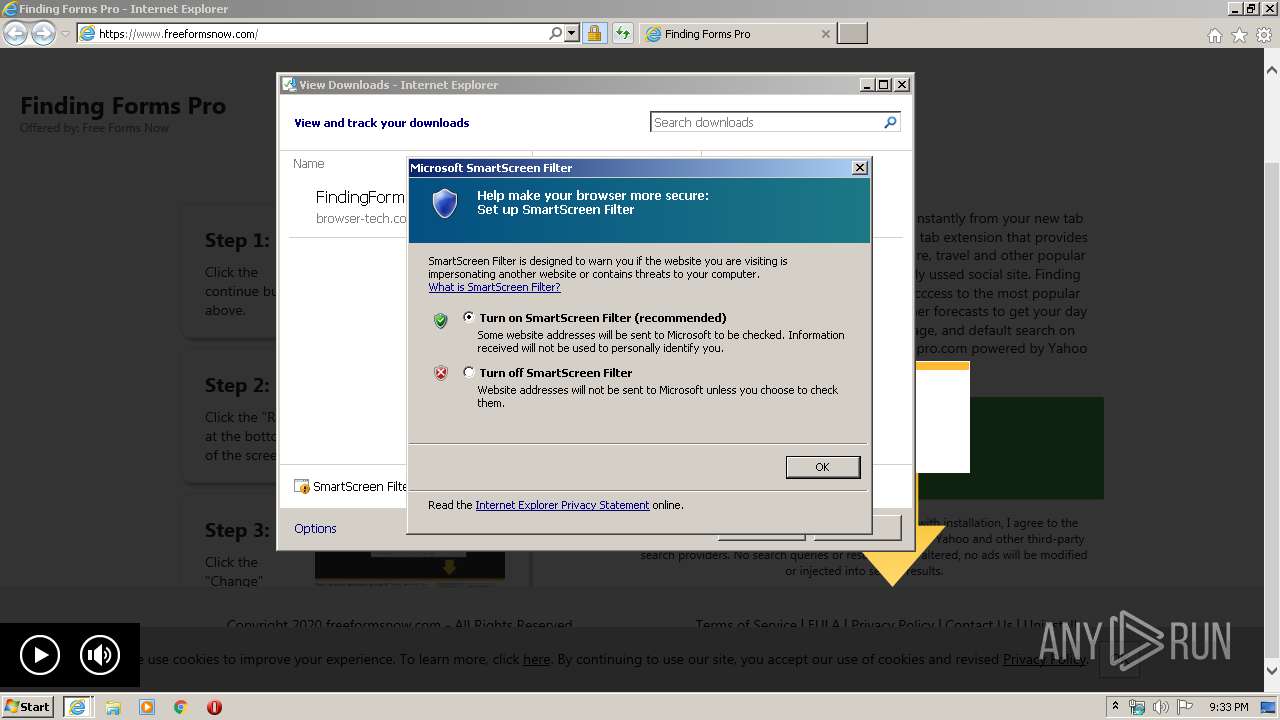Click the Start button
The image size is (1280, 720).
coord(28,706)
